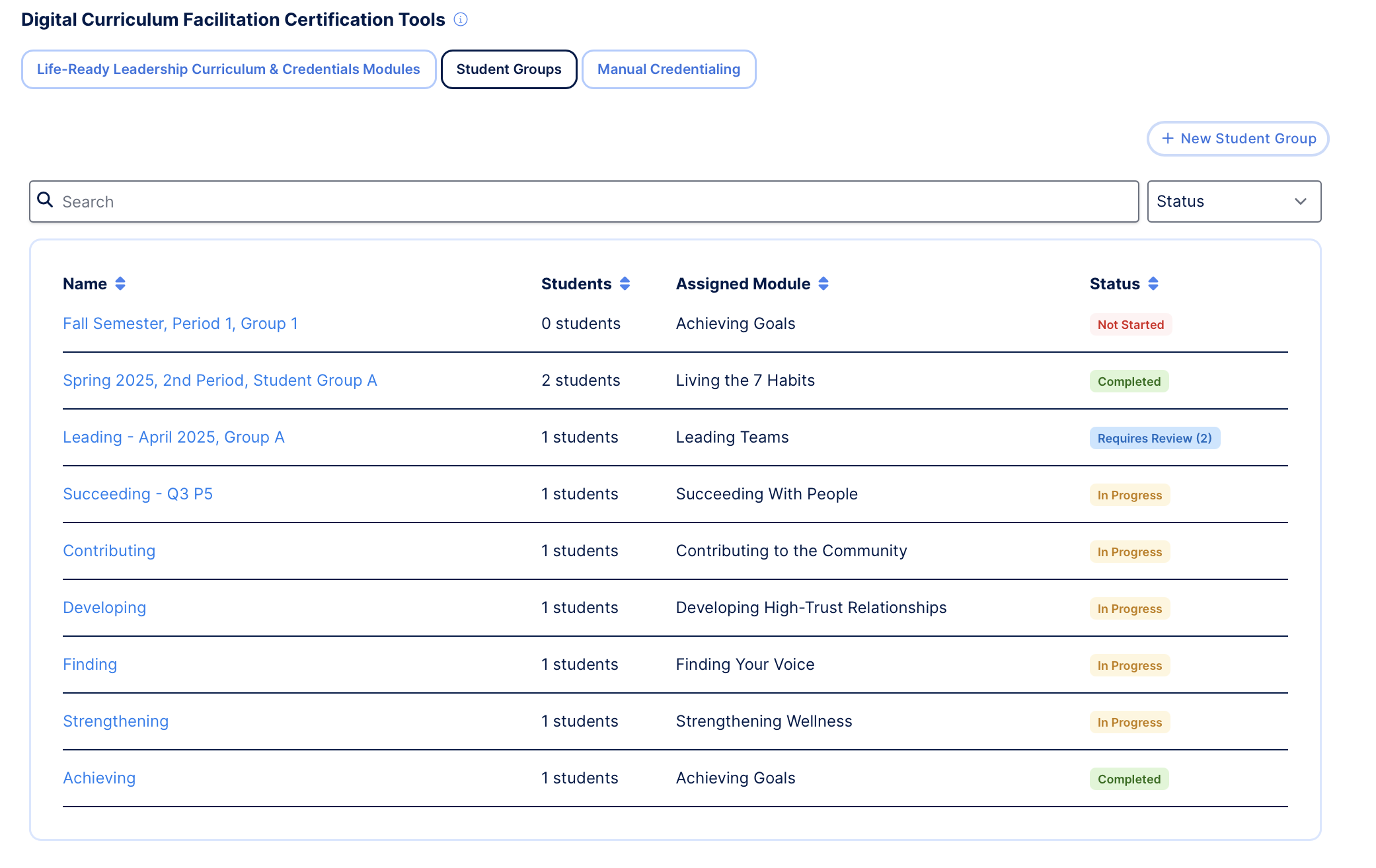Sort by Students column arrows icon
Screen dimensions: 1376x868
[625, 284]
